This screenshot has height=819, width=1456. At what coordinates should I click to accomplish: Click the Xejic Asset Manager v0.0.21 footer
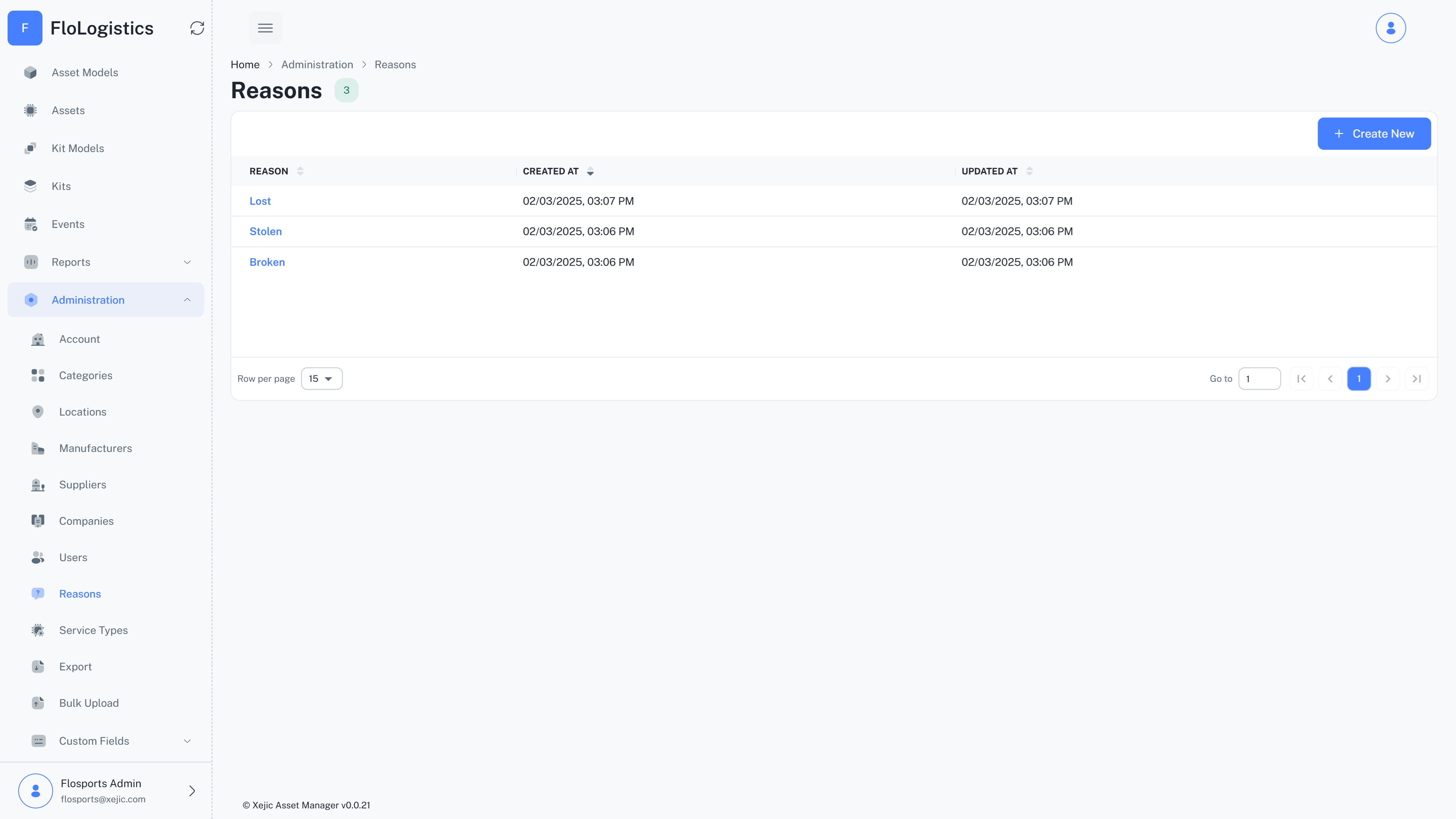click(306, 805)
